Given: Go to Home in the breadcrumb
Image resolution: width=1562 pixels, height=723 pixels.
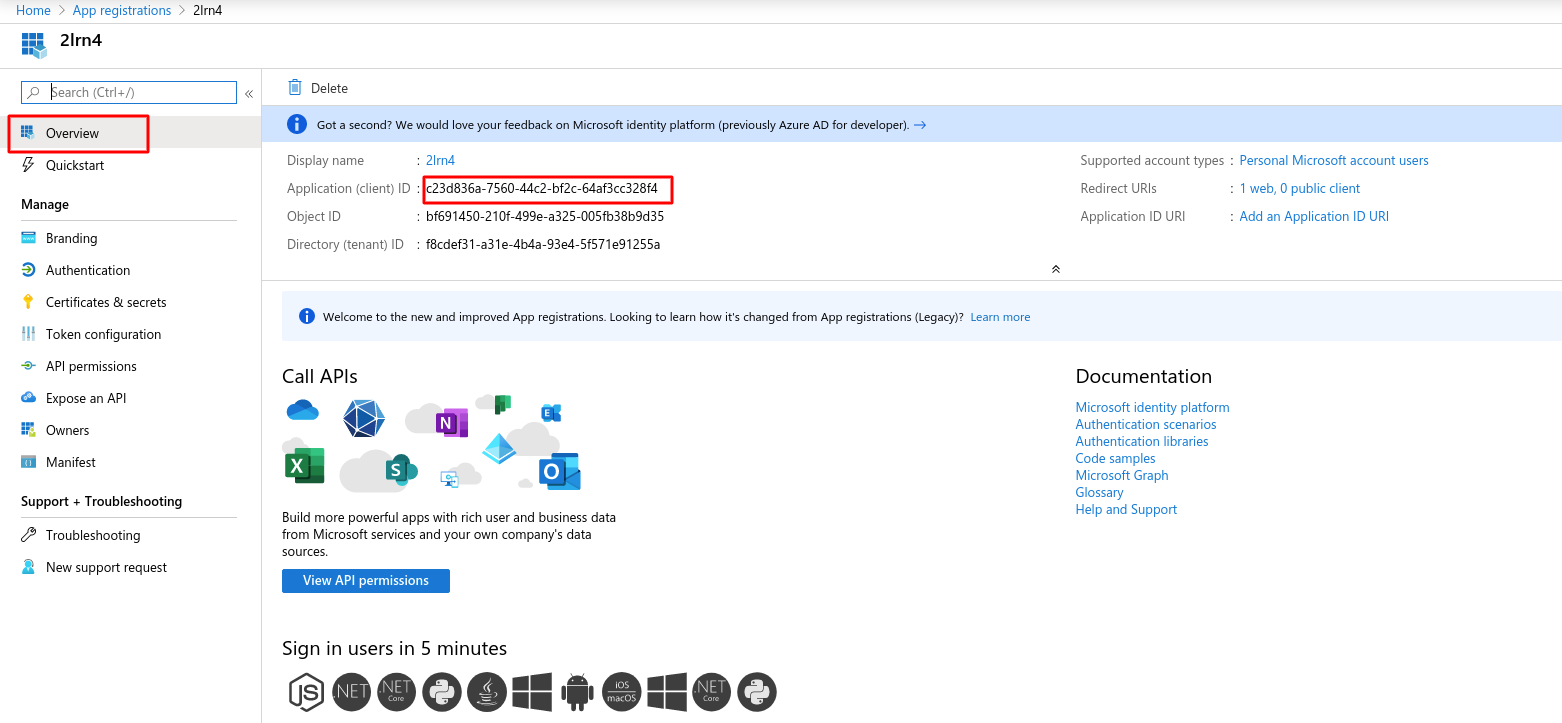Looking at the screenshot, I should [33, 10].
